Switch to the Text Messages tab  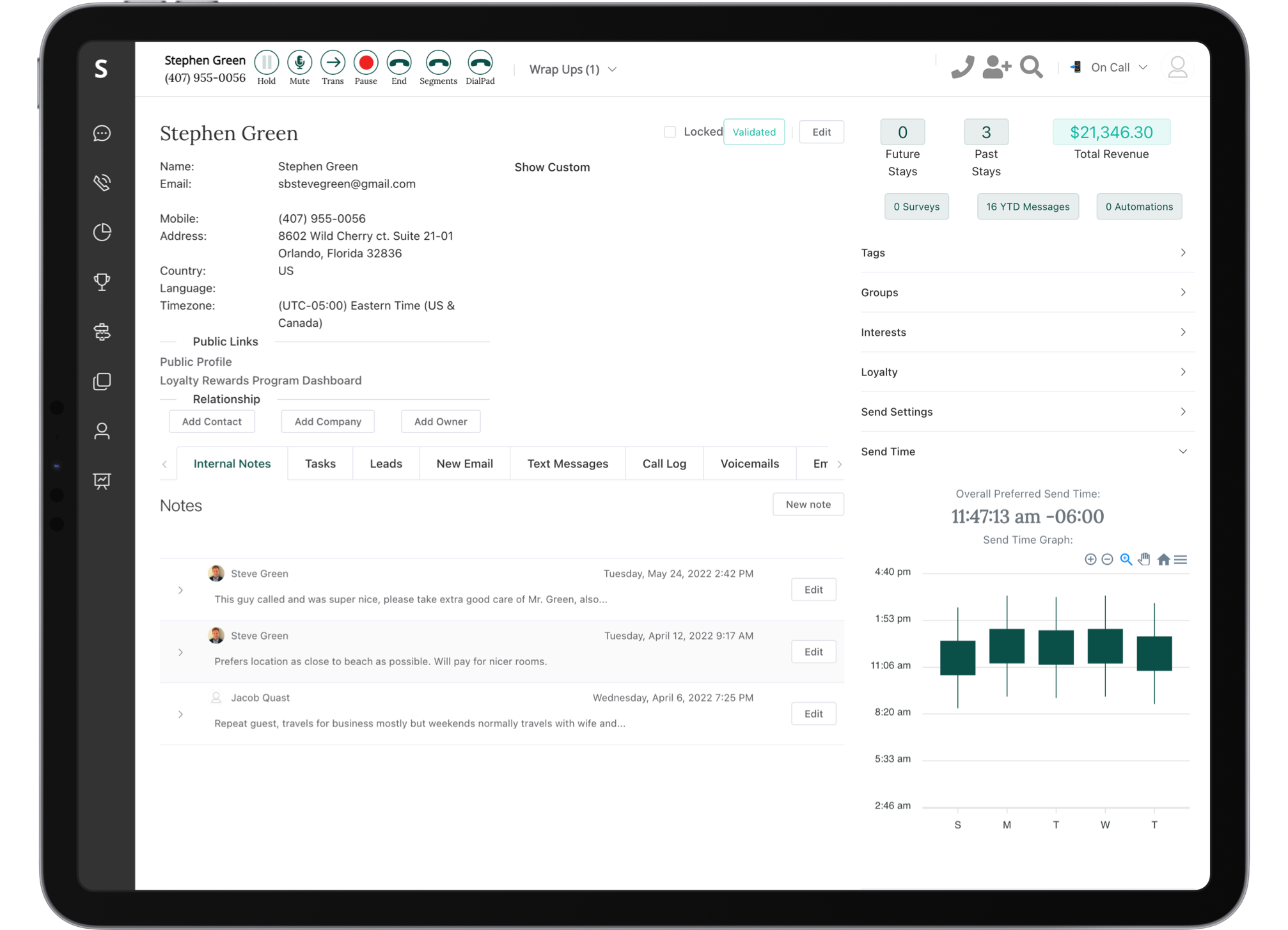pos(567,464)
